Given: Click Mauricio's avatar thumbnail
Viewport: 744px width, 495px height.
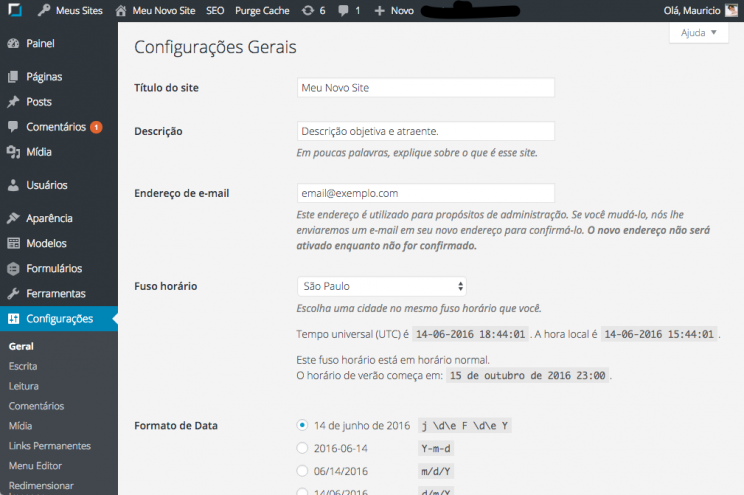Looking at the screenshot, I should tap(731, 10).
